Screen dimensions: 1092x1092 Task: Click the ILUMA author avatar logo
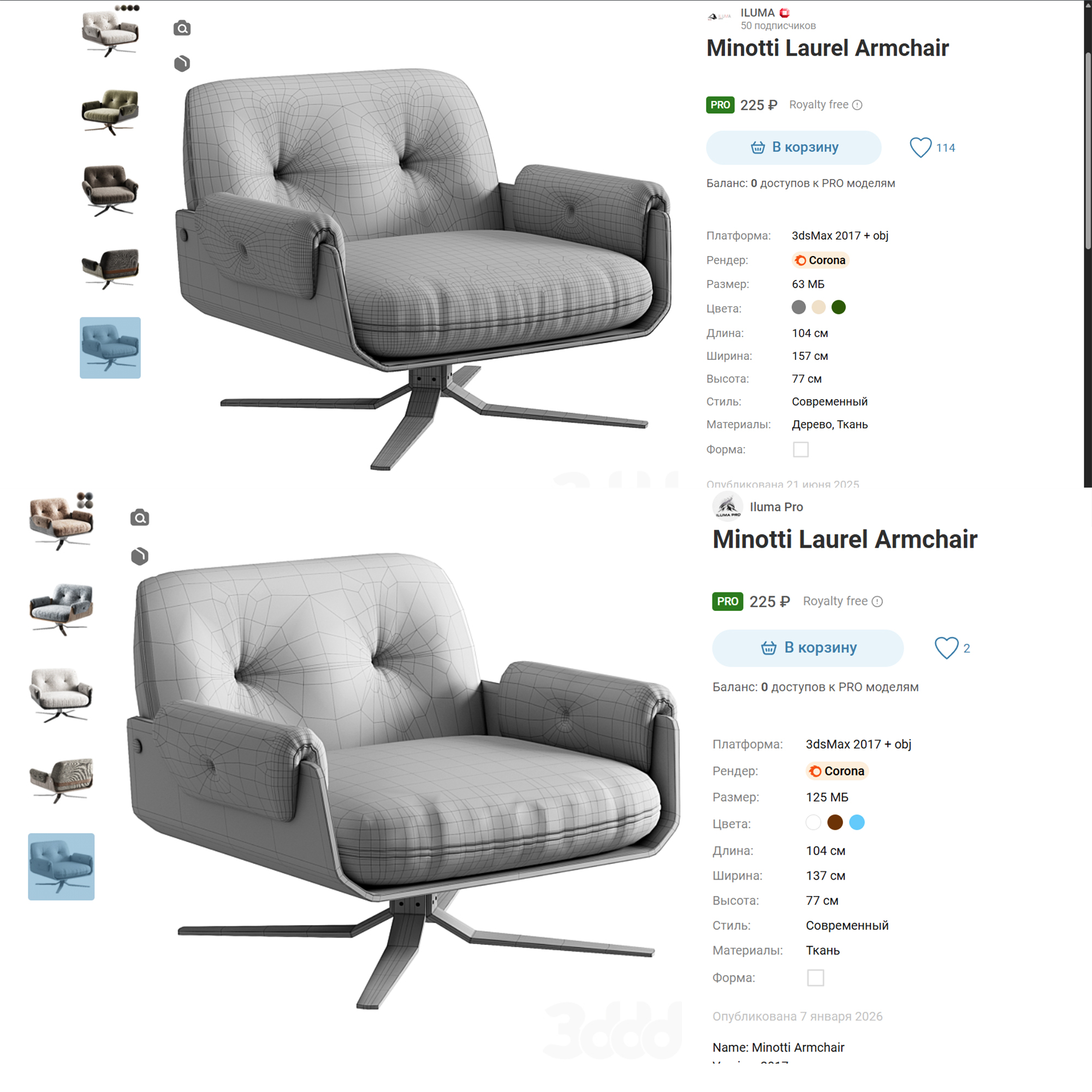720,17
